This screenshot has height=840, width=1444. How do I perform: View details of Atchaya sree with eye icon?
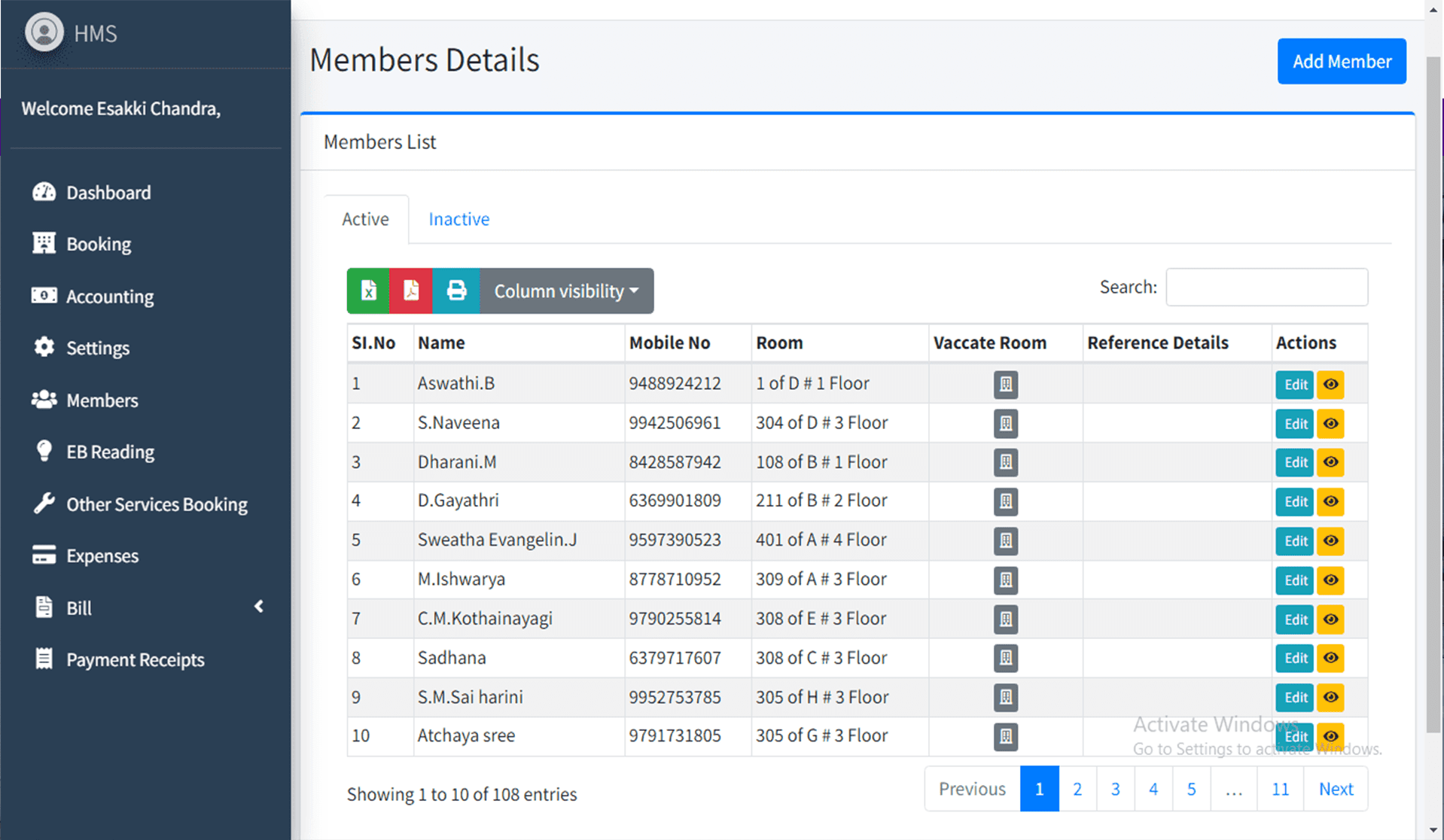tap(1330, 736)
